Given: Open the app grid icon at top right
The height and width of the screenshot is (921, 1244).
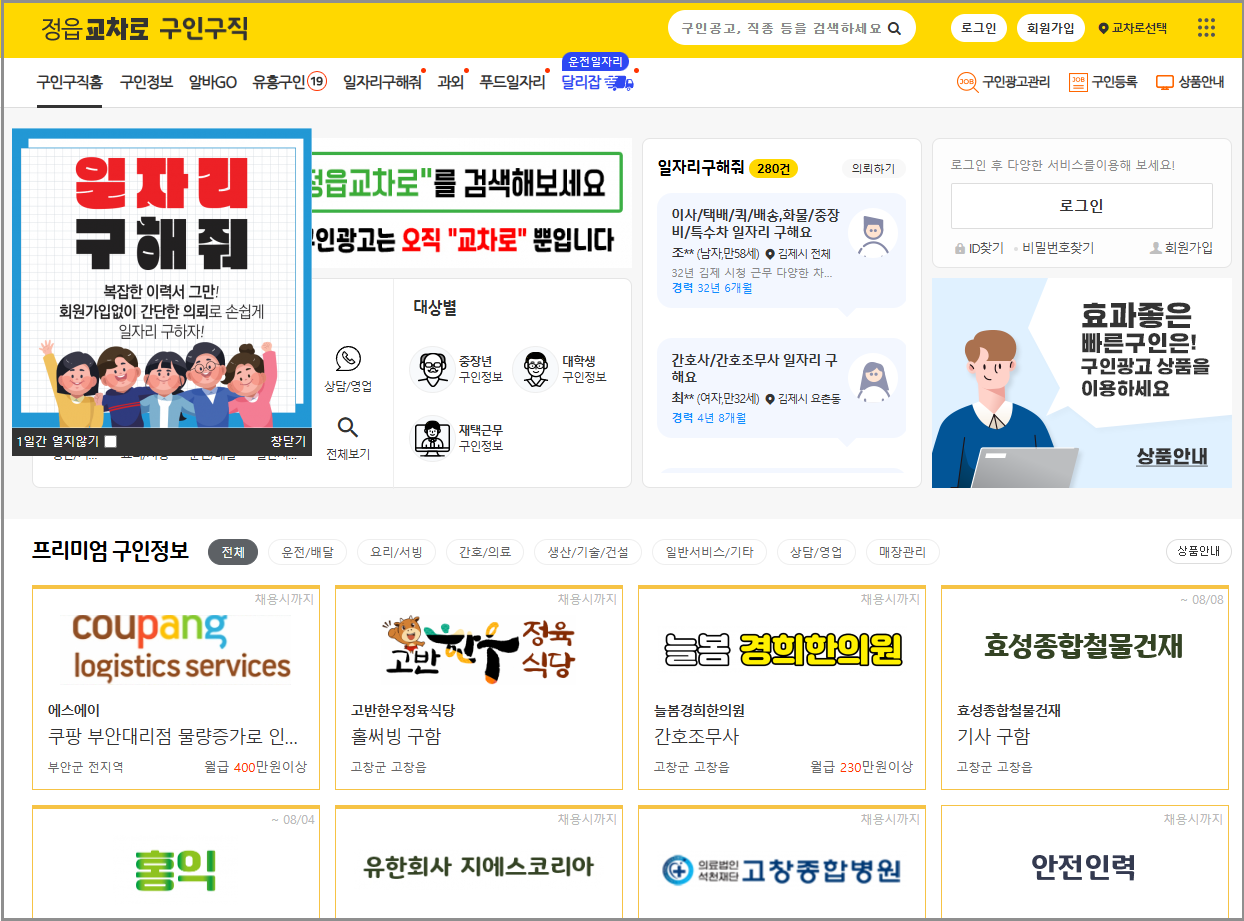Looking at the screenshot, I should coord(1206,28).
